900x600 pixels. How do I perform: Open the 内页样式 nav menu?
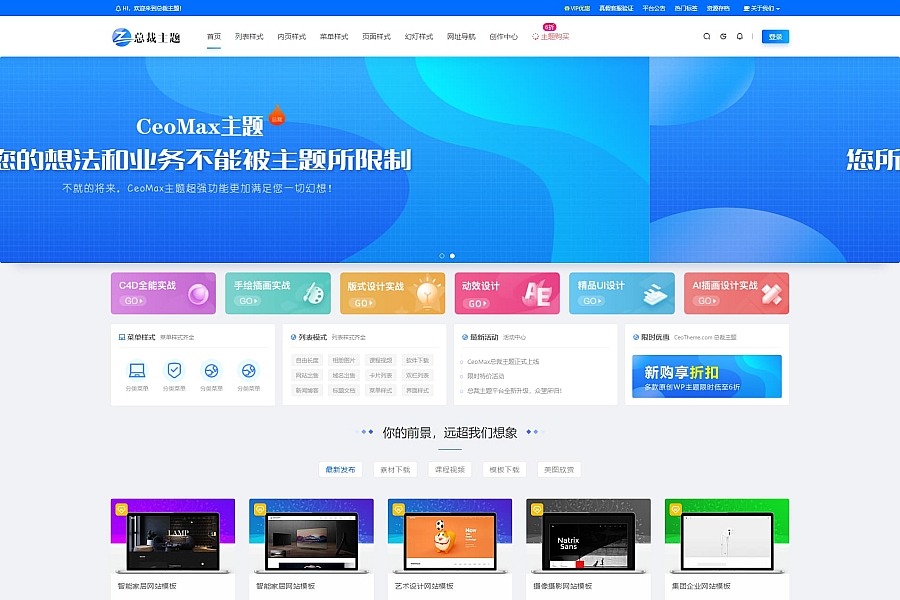(x=292, y=36)
